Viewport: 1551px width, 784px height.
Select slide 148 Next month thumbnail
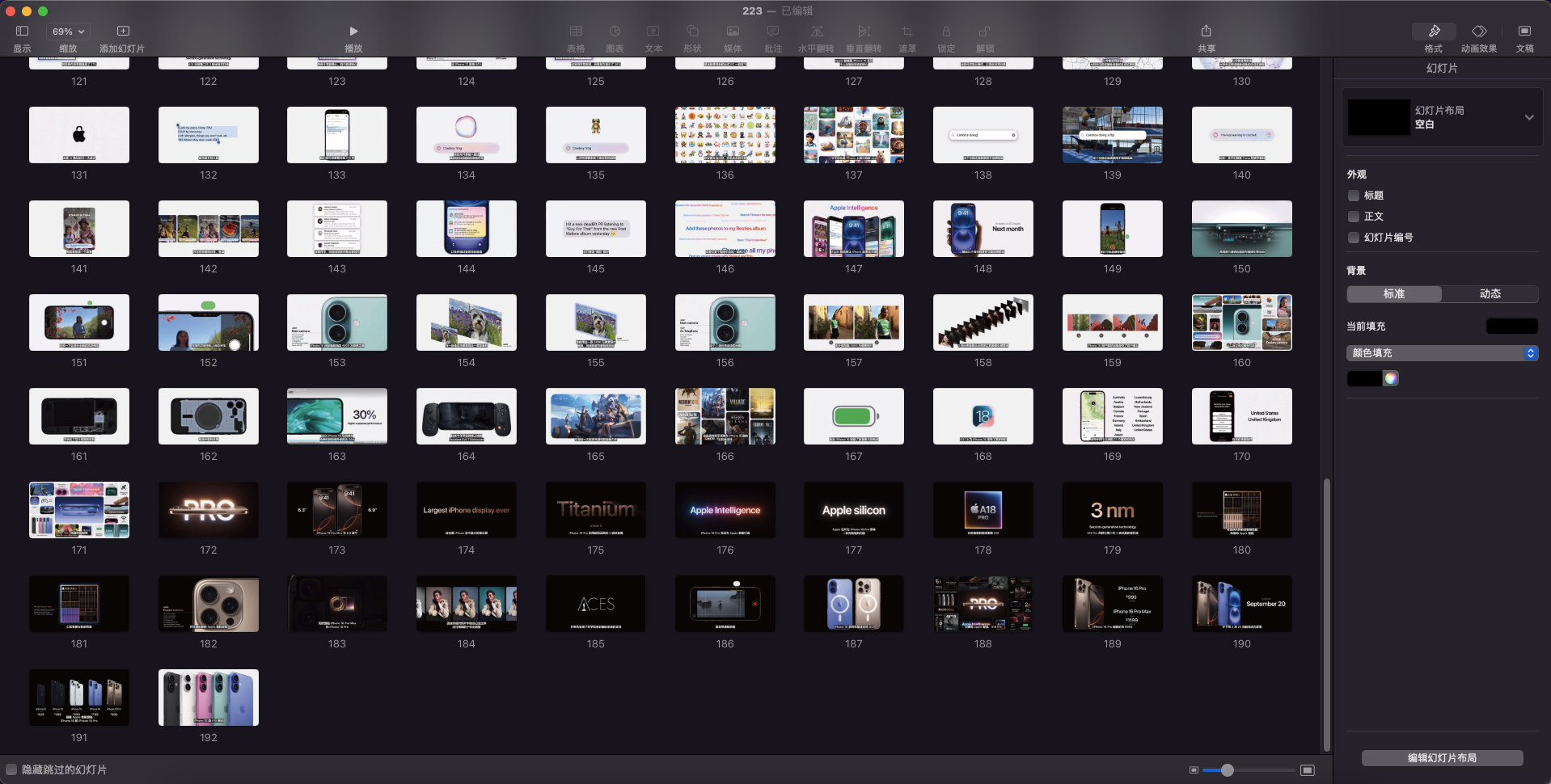click(983, 229)
